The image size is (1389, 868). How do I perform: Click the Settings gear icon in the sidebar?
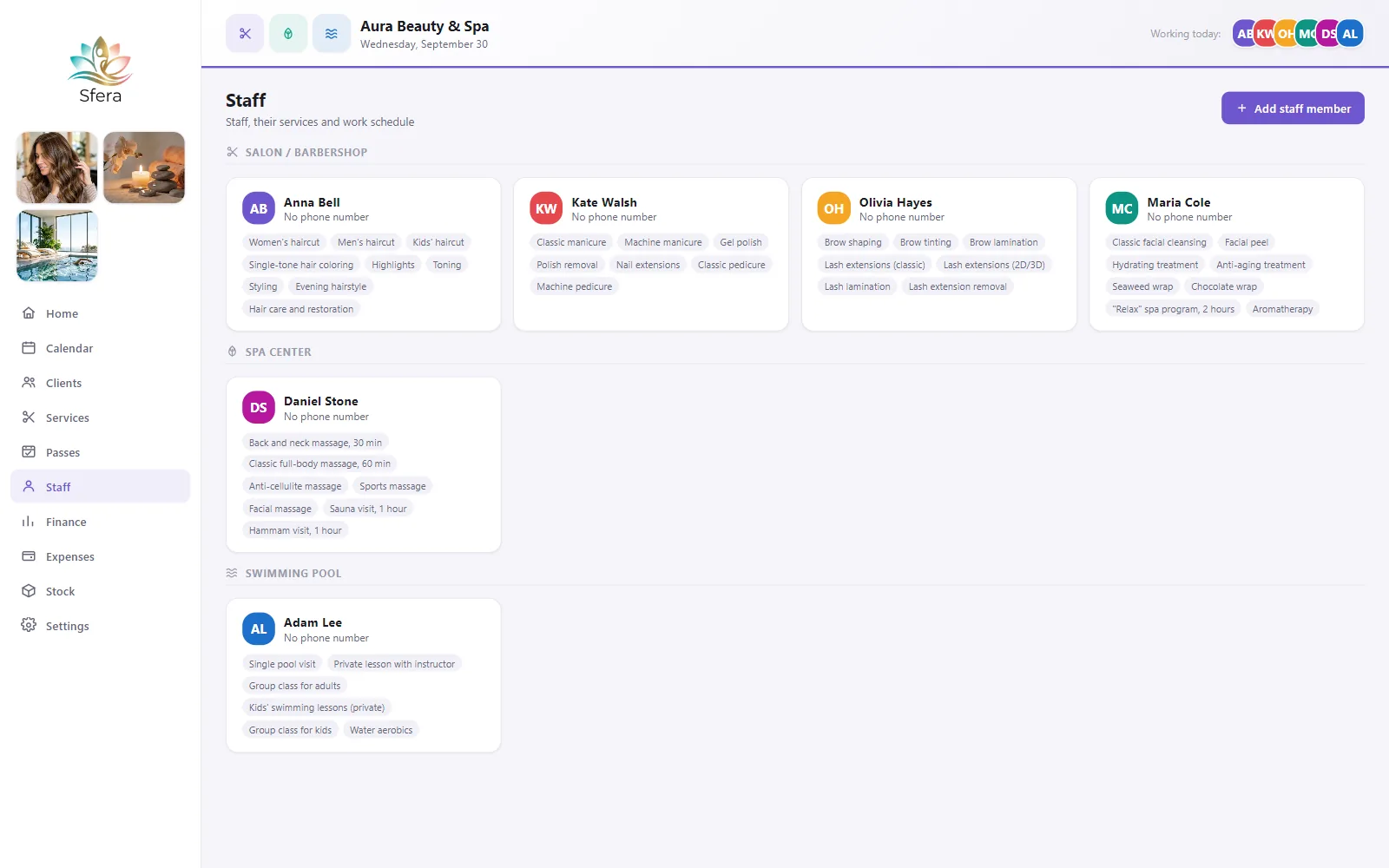[x=29, y=626]
